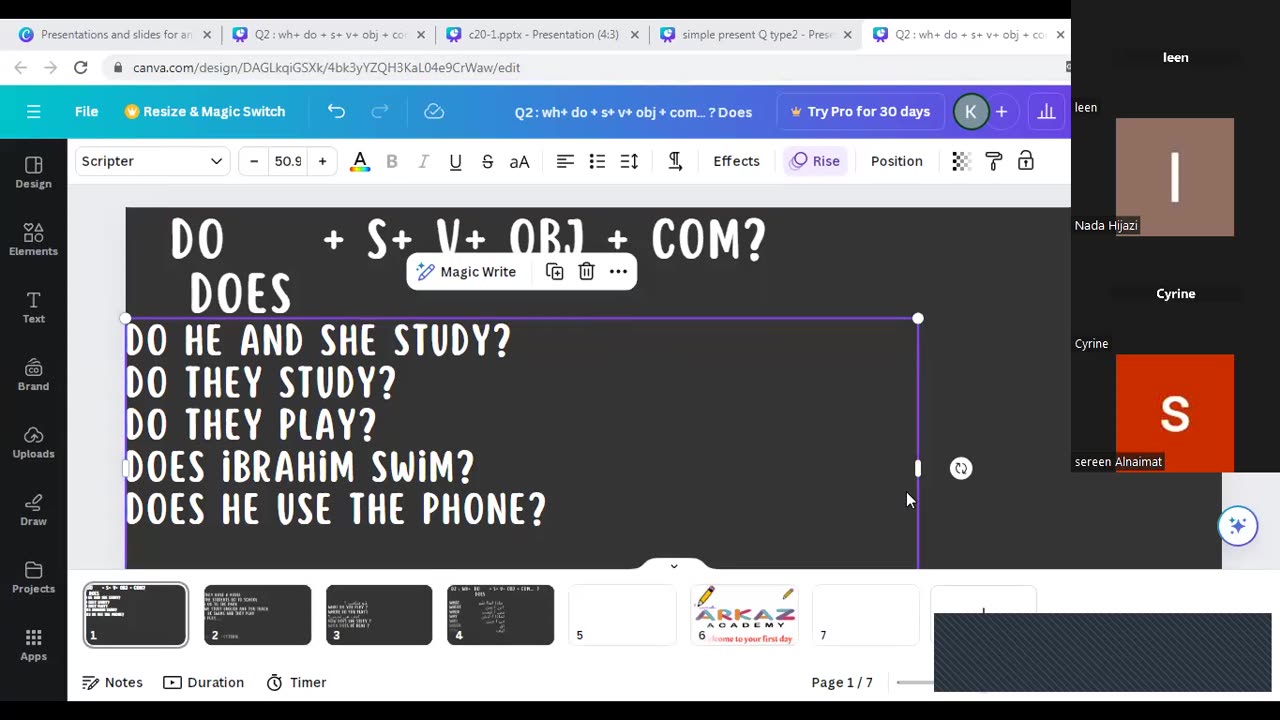This screenshot has width=1280, height=720.
Task: Increase font size with plus button
Action: click(322, 161)
